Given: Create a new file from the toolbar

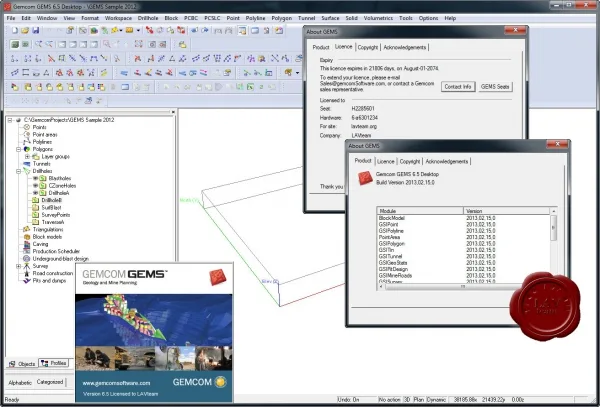Looking at the screenshot, I should pyautogui.click(x=15, y=30).
